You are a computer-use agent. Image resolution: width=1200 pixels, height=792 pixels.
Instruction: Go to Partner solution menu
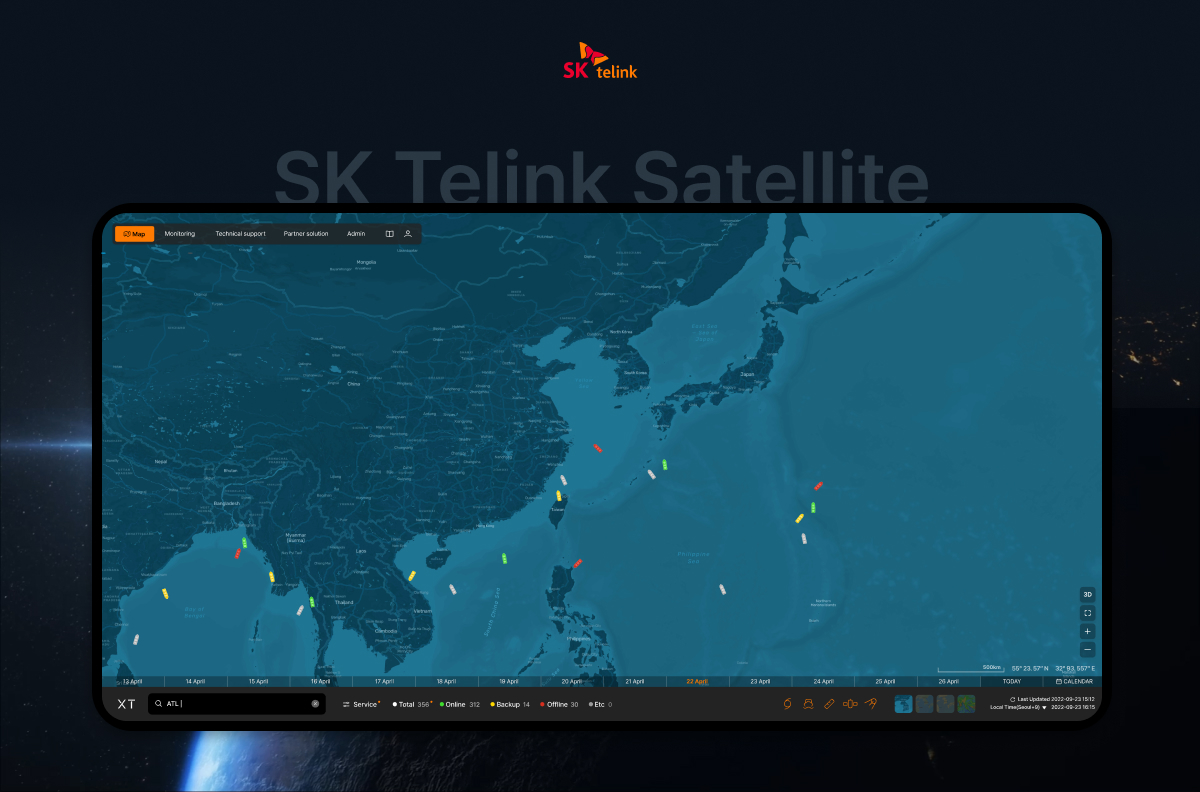[306, 234]
